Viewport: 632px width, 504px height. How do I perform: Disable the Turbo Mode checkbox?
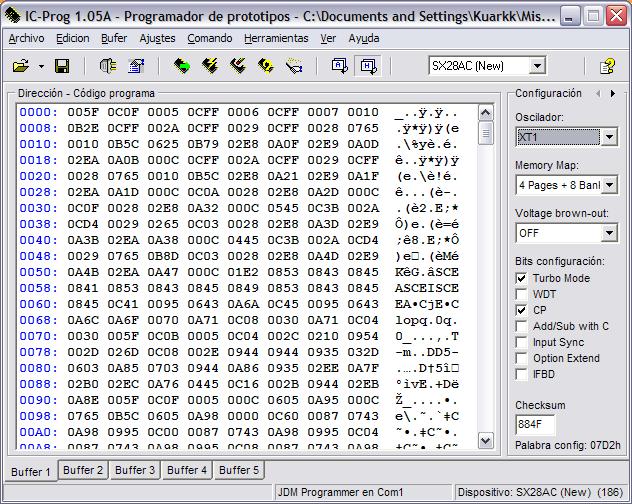pos(521,278)
